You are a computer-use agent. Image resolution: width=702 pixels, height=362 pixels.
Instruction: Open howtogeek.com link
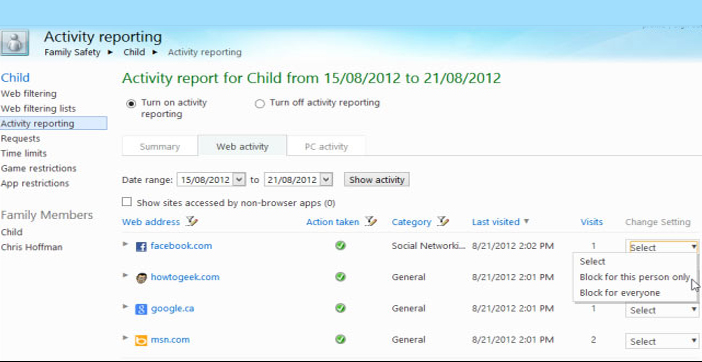[185, 277]
